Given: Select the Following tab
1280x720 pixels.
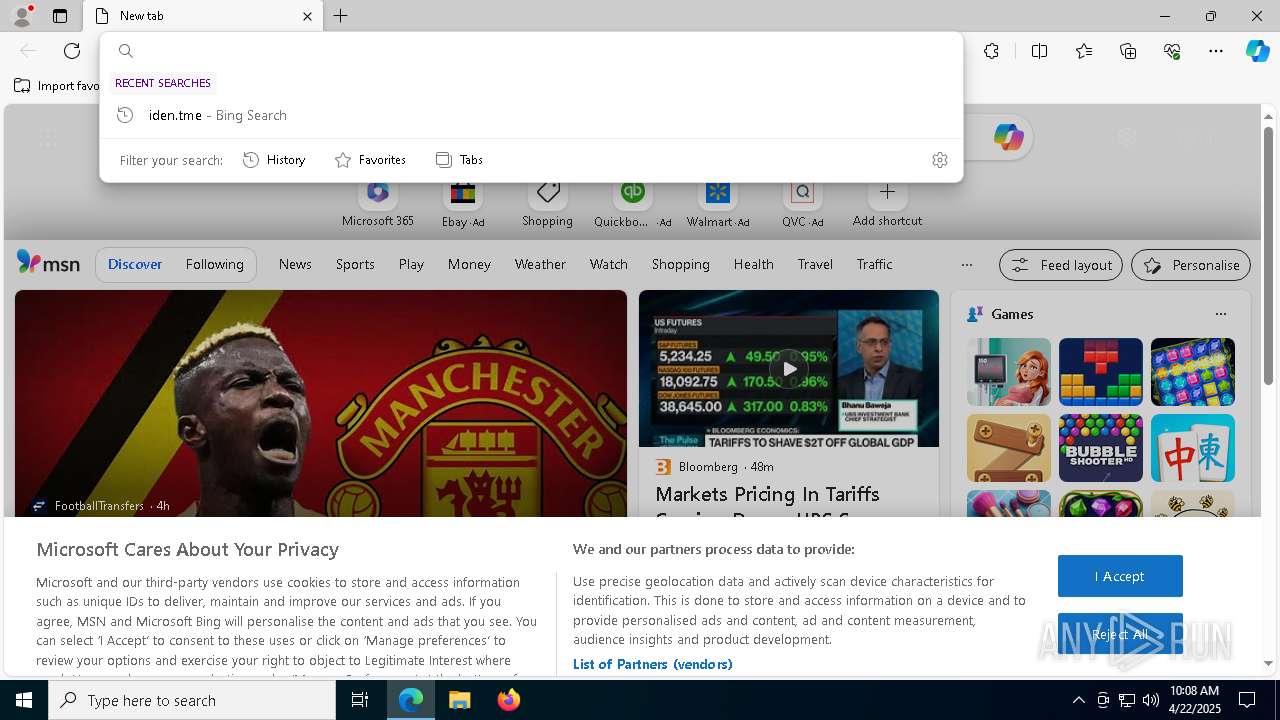Looking at the screenshot, I should 214,264.
